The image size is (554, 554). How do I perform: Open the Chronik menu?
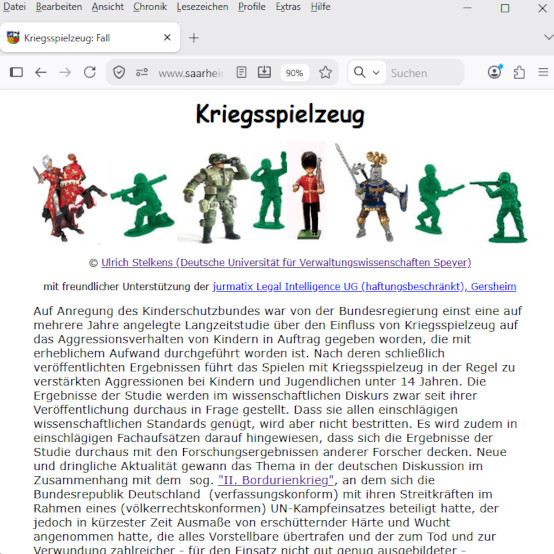[x=150, y=7]
